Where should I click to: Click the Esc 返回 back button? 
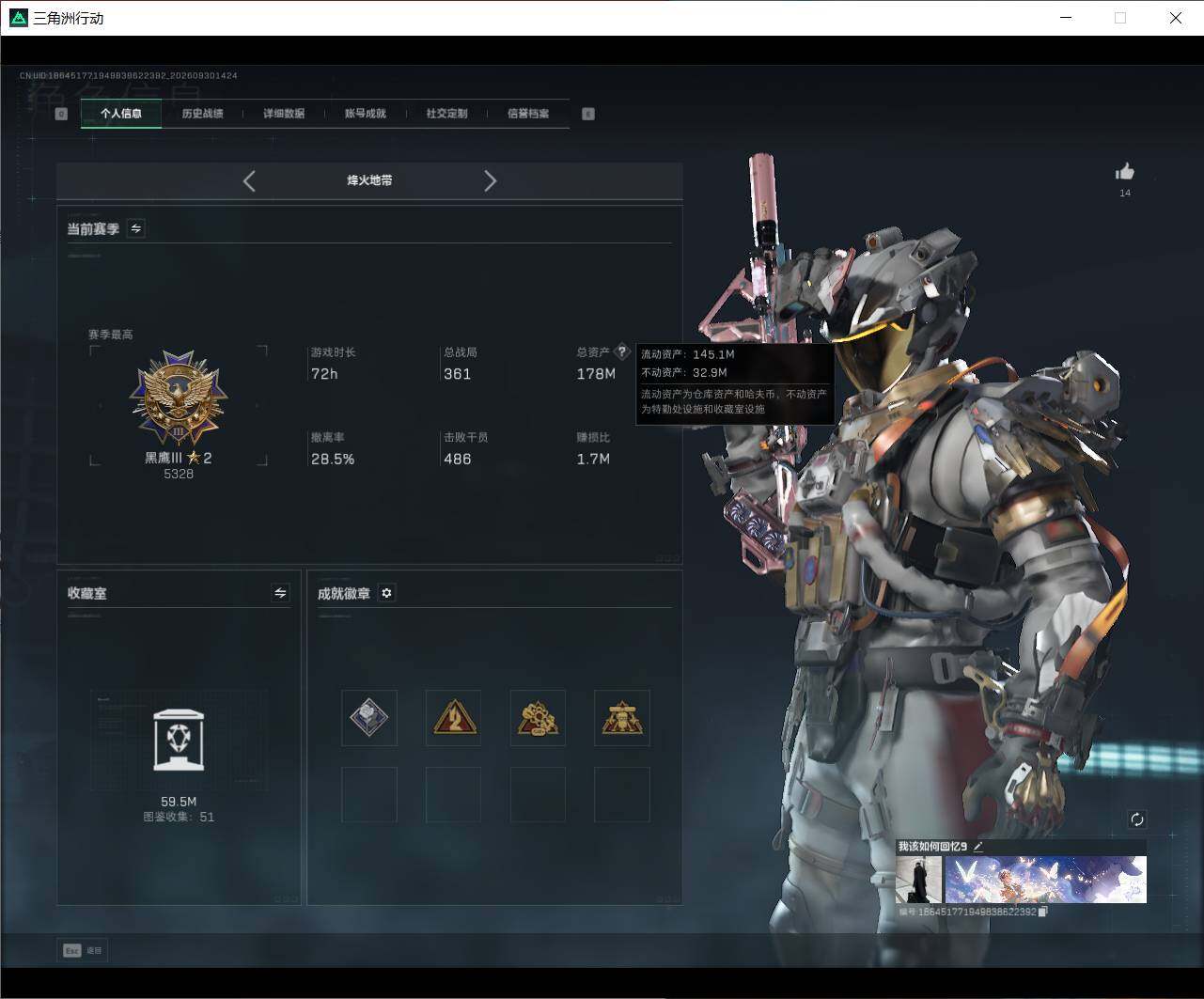tap(82, 950)
